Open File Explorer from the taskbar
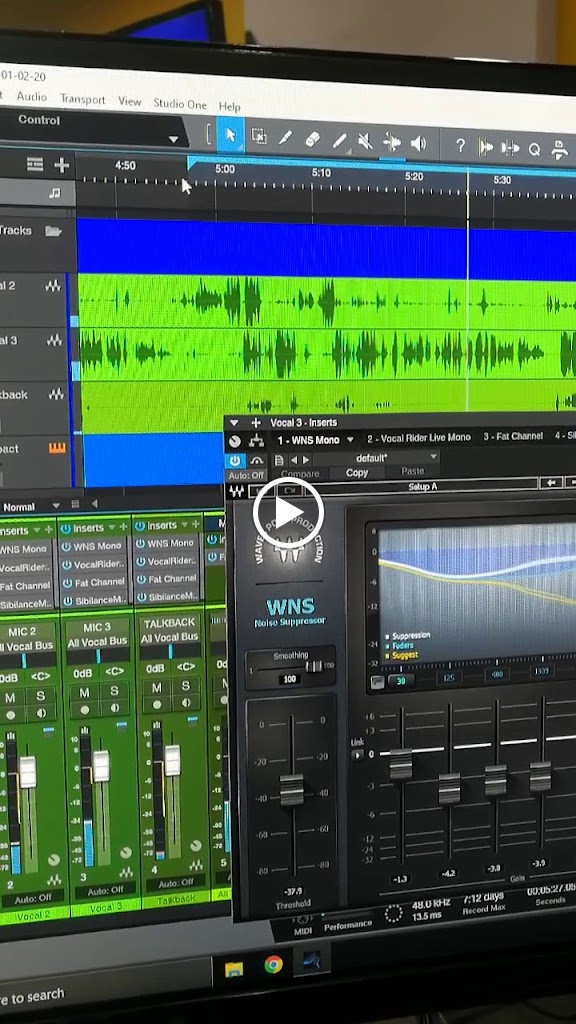576x1024 pixels. tap(234, 969)
